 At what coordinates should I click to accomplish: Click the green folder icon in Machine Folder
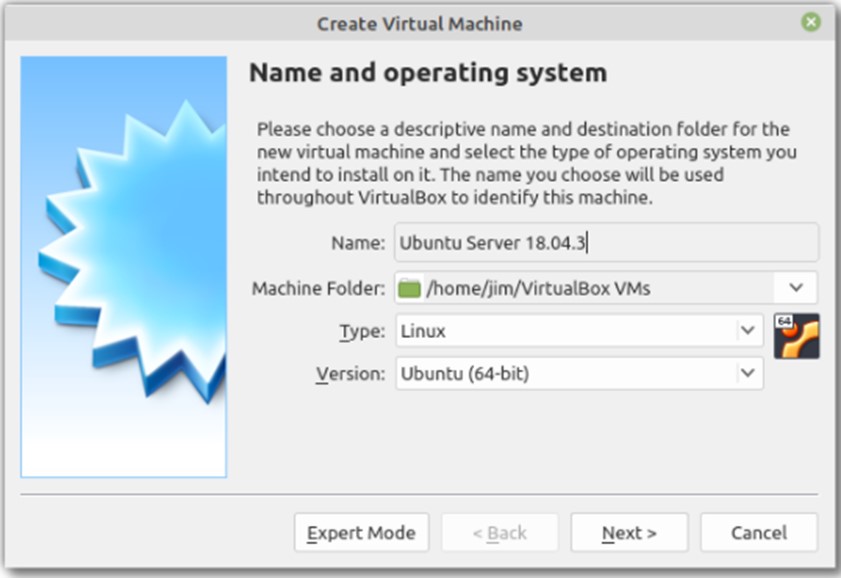[409, 288]
